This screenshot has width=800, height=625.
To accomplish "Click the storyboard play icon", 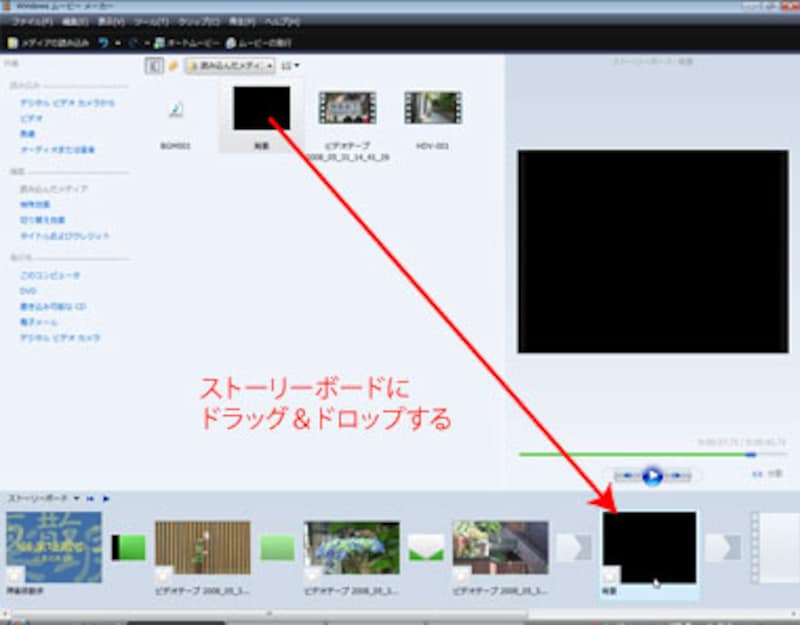I will click(x=106, y=497).
